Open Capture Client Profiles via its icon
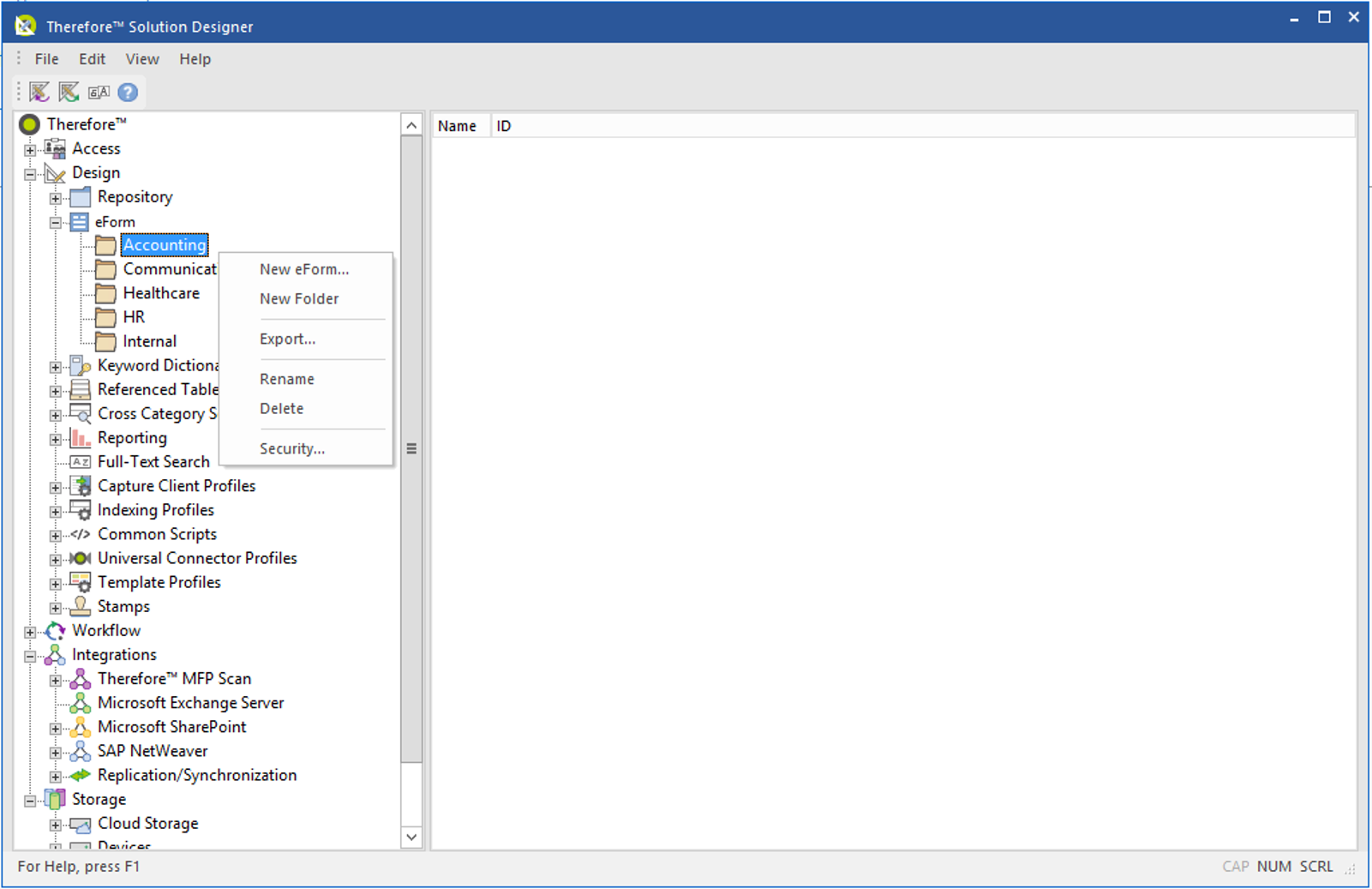Screen dimensions: 1372x889 (x=81, y=486)
